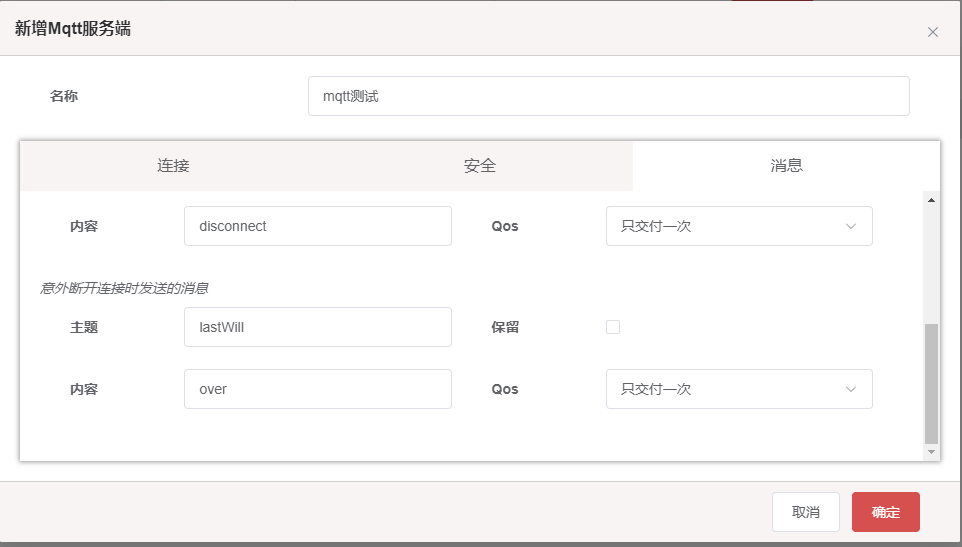Viewport: 962px width, 547px height.
Task: Expand the disconnect message Qos chevron
Action: click(x=851, y=226)
